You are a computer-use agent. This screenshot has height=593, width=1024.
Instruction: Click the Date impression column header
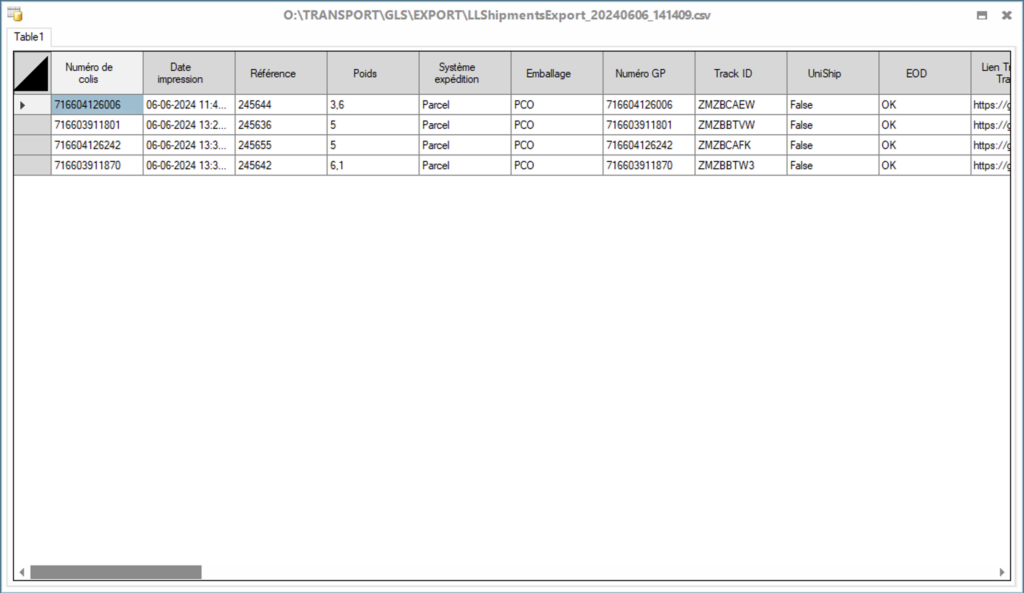[188, 73]
